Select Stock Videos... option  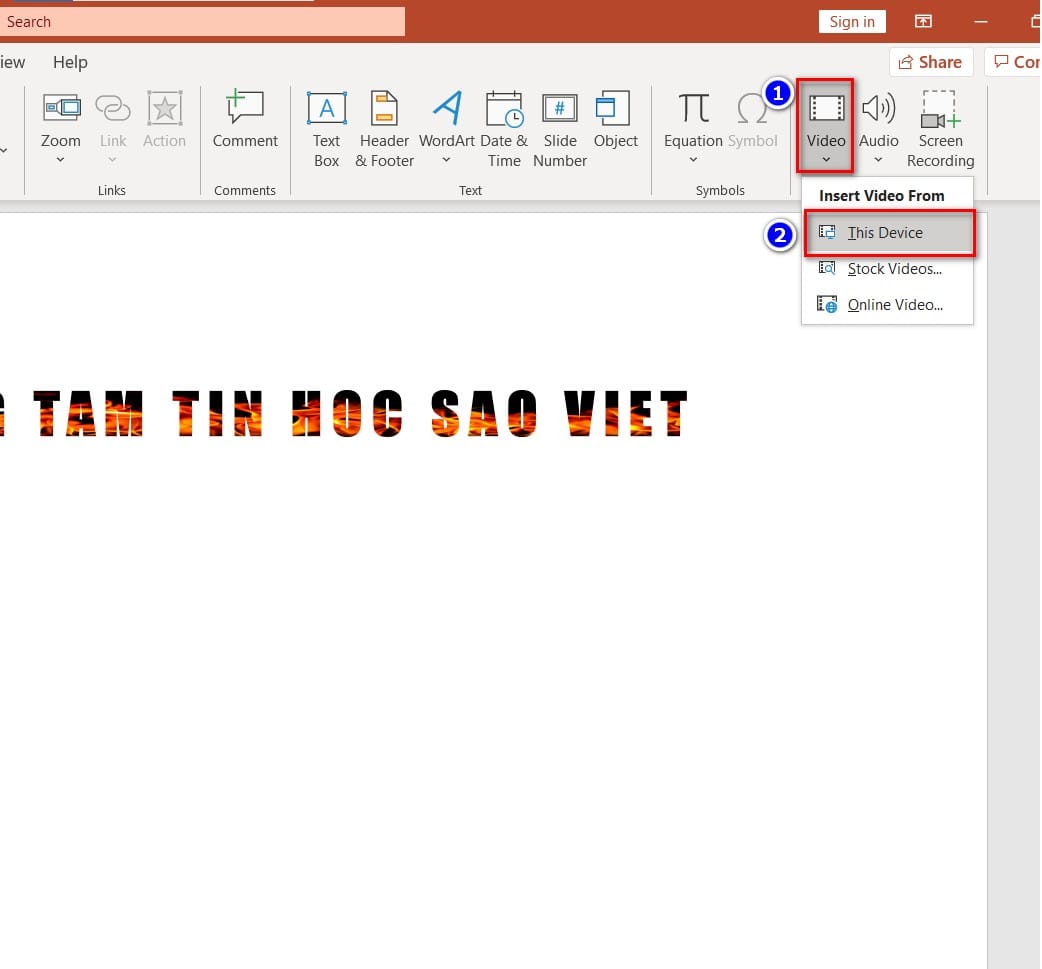point(888,269)
